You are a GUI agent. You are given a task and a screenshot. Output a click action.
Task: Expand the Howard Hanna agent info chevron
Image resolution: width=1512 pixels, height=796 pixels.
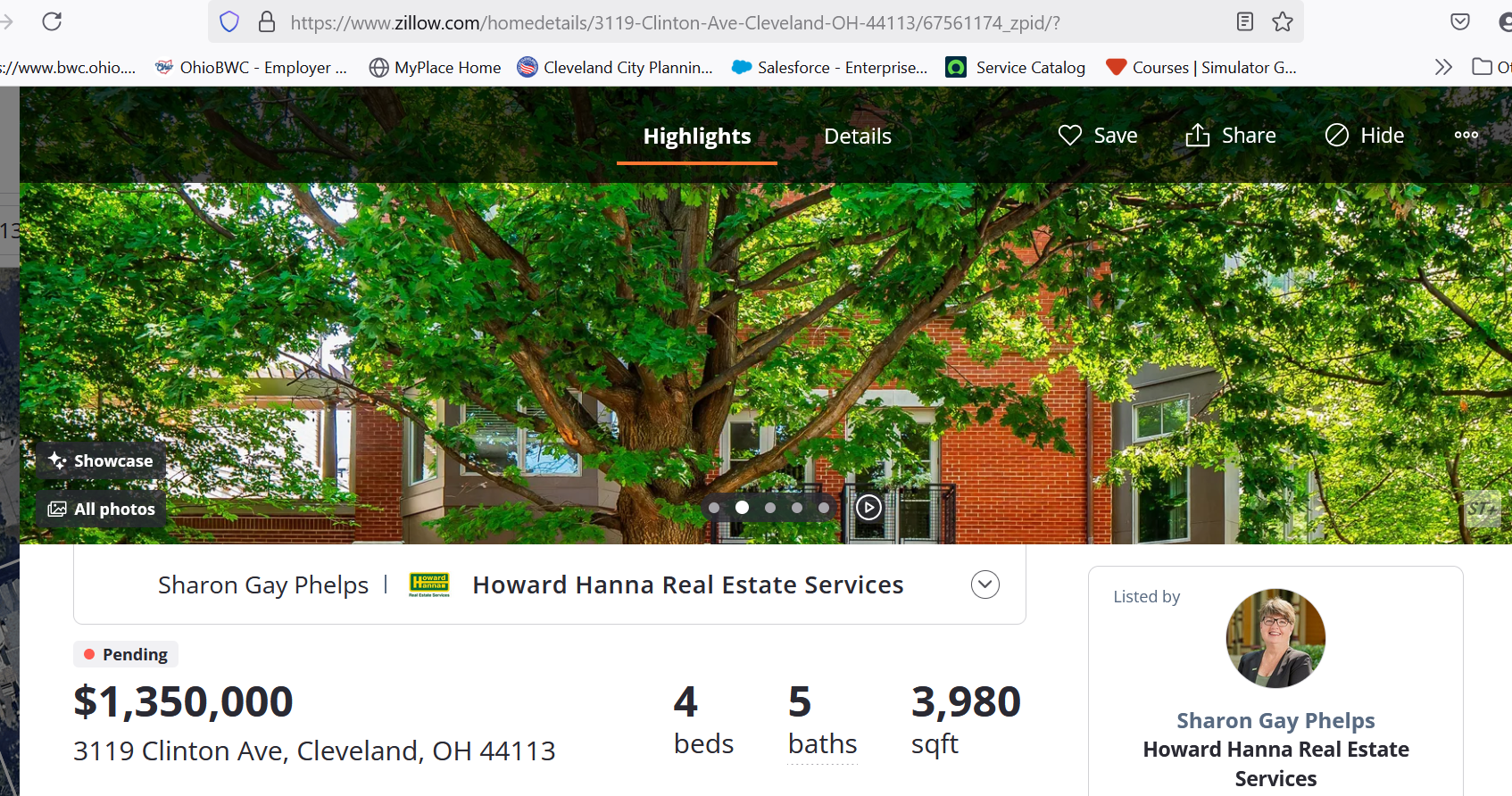click(x=985, y=585)
